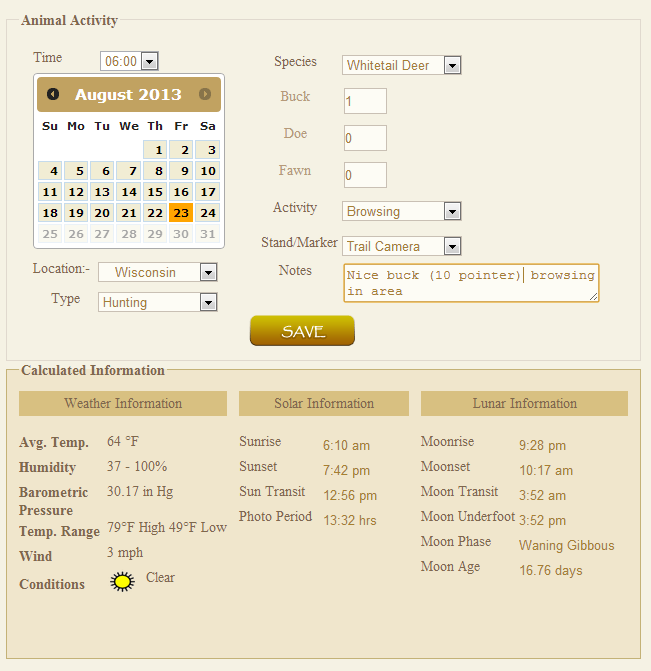
Task: Select highlighted August 23 on calendar
Action: 181,213
